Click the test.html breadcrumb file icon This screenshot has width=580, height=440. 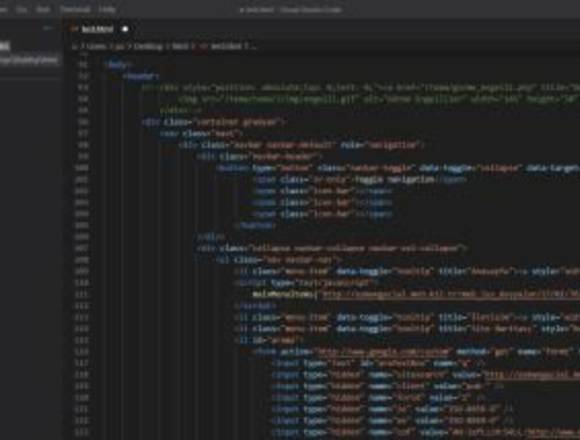click(204, 47)
